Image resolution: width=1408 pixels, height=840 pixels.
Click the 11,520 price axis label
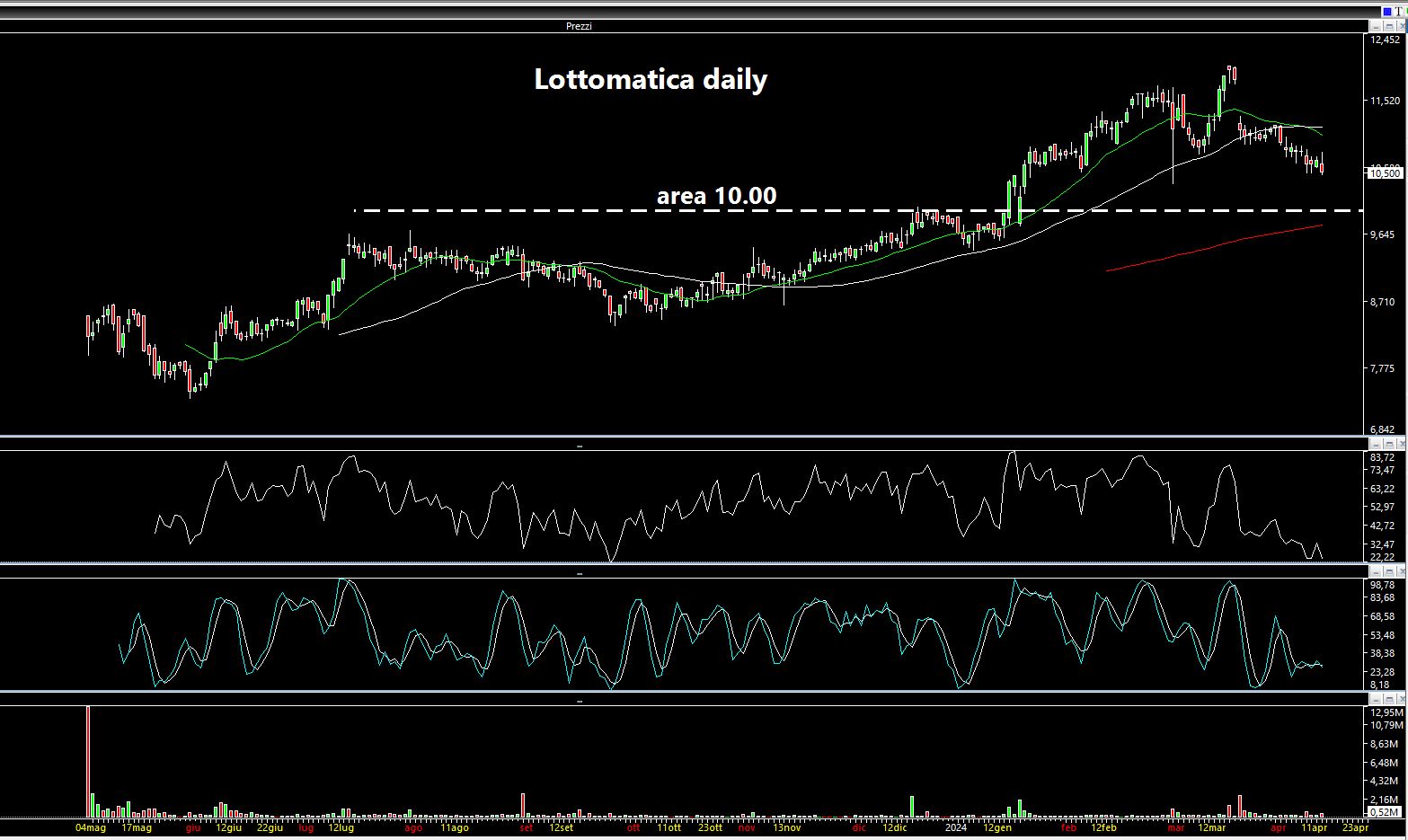pos(1385,101)
